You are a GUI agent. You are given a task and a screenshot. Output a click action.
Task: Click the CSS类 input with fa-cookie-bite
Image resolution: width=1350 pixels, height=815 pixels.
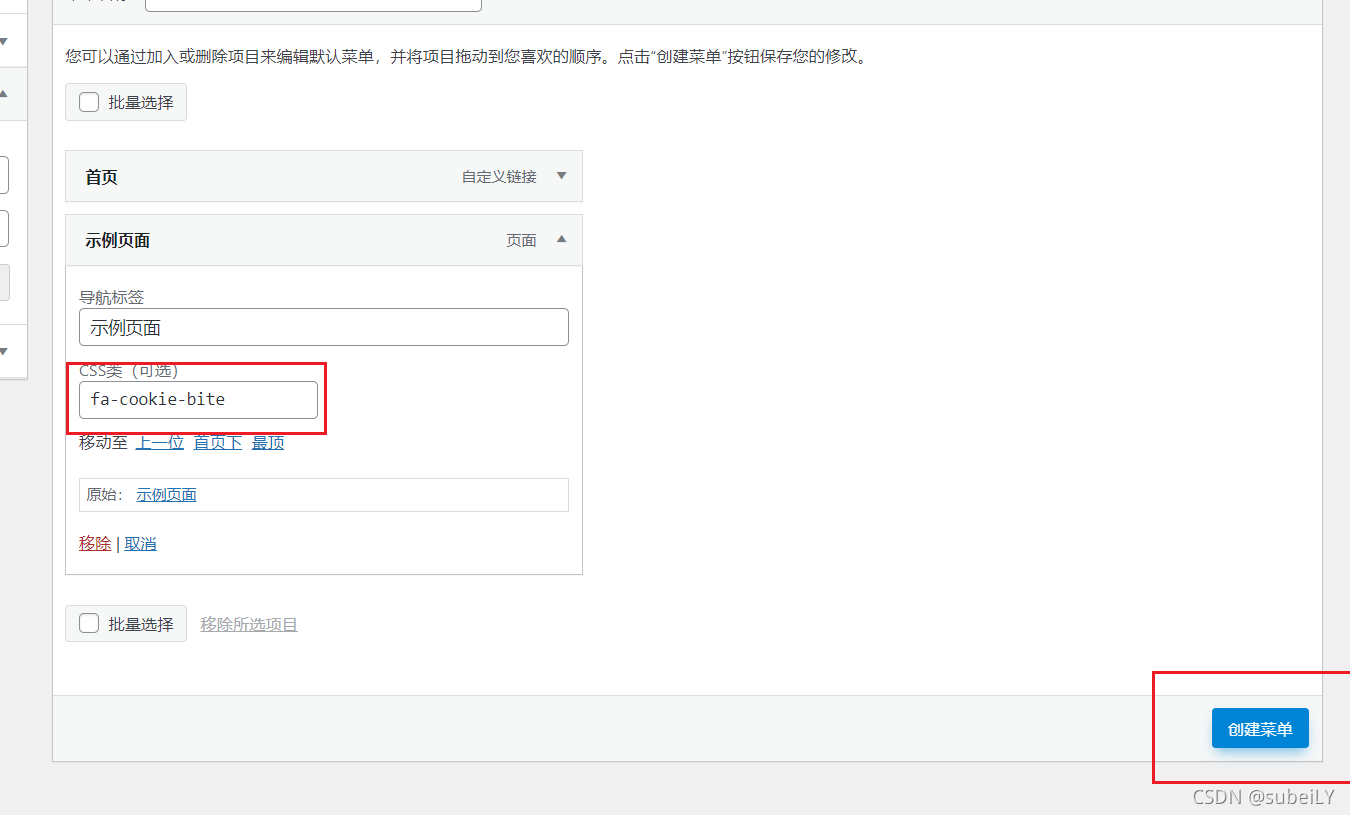pos(198,399)
